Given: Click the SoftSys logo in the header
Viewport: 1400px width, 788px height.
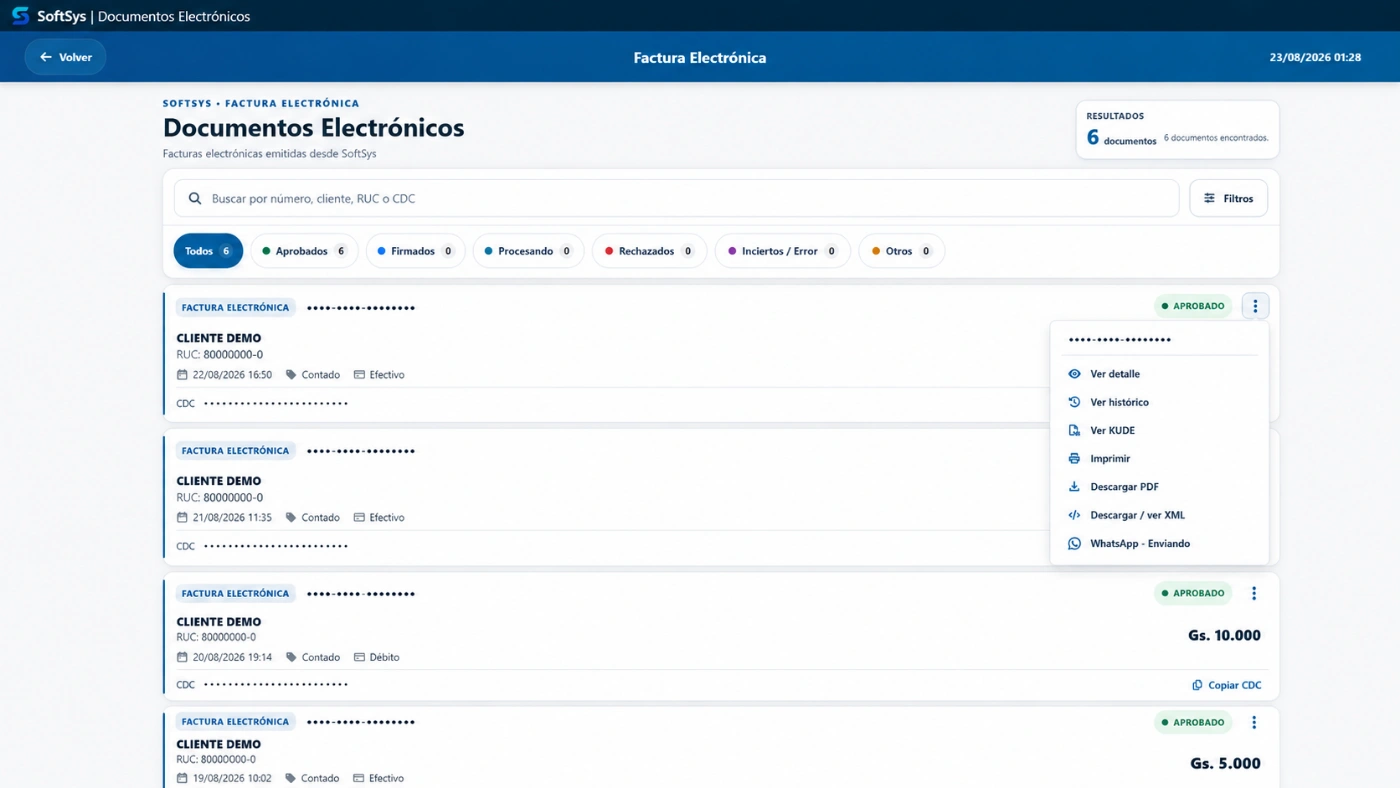Looking at the screenshot, I should click(20, 16).
